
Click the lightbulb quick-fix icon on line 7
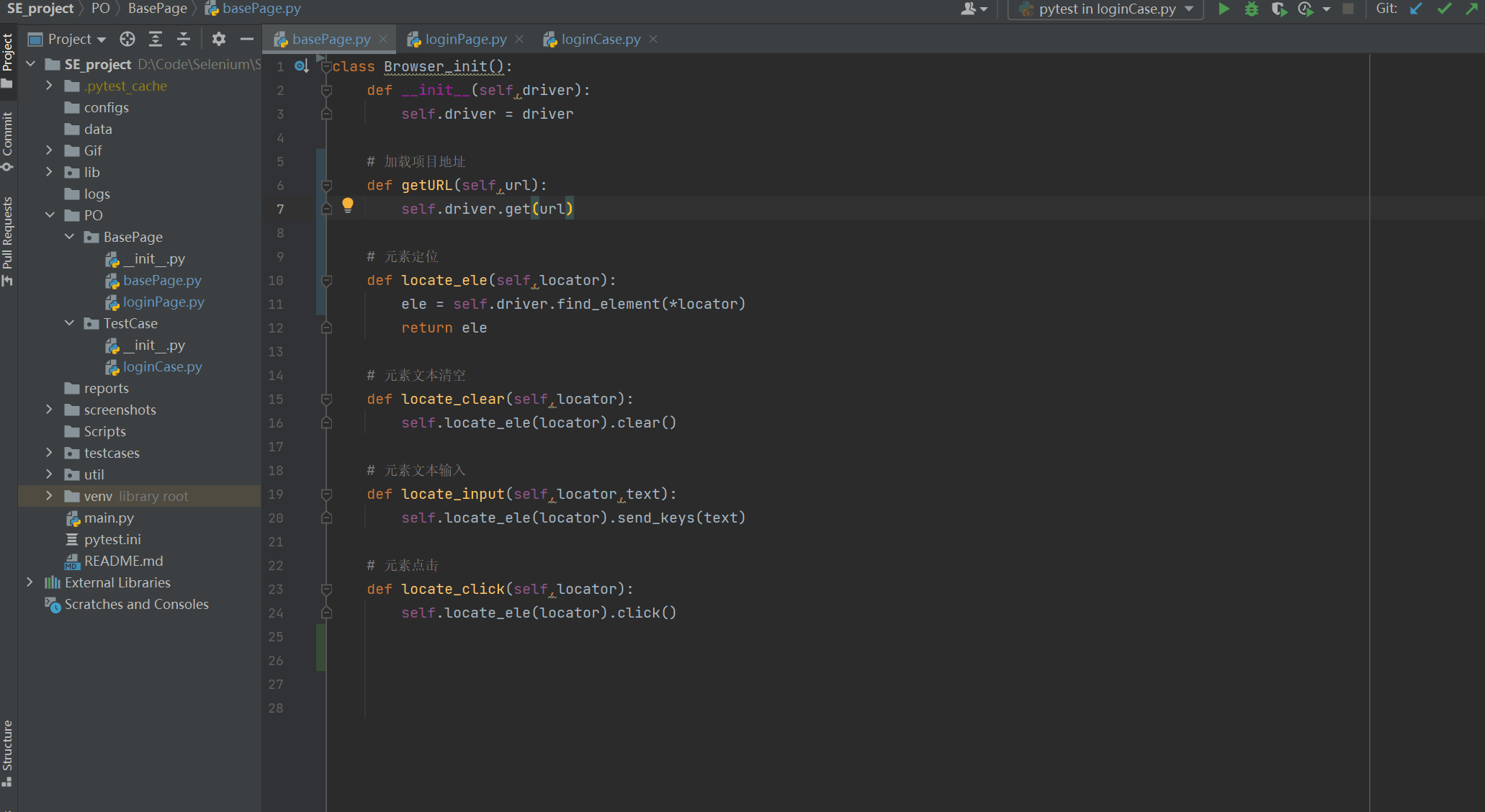[348, 205]
